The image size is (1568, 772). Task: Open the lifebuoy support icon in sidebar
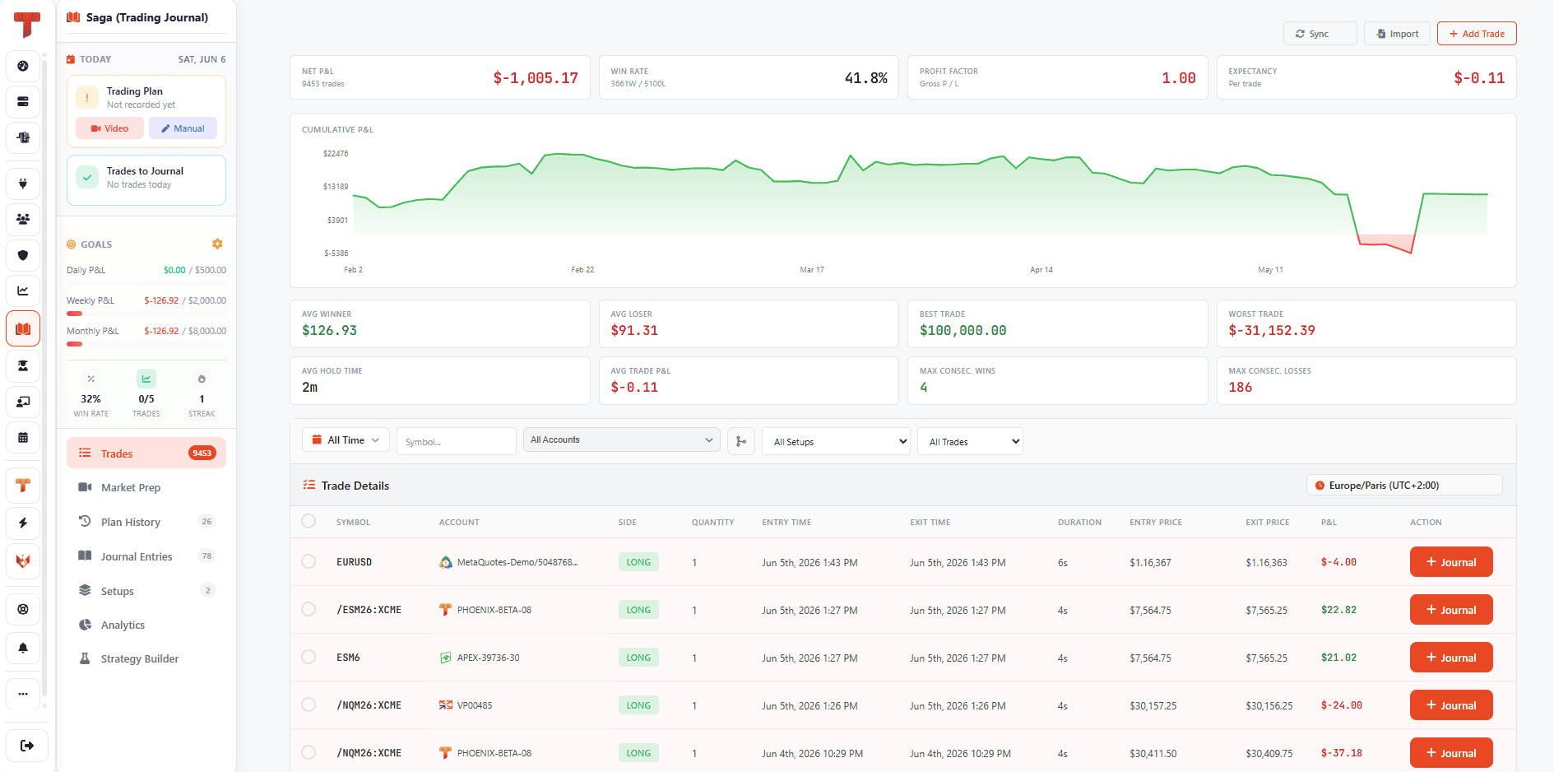[x=23, y=609]
